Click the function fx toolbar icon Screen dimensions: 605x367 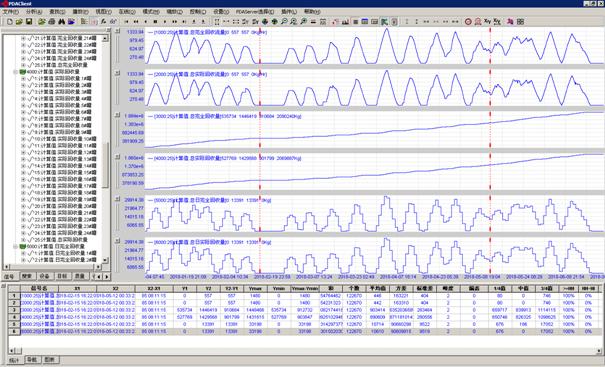click(x=103, y=22)
